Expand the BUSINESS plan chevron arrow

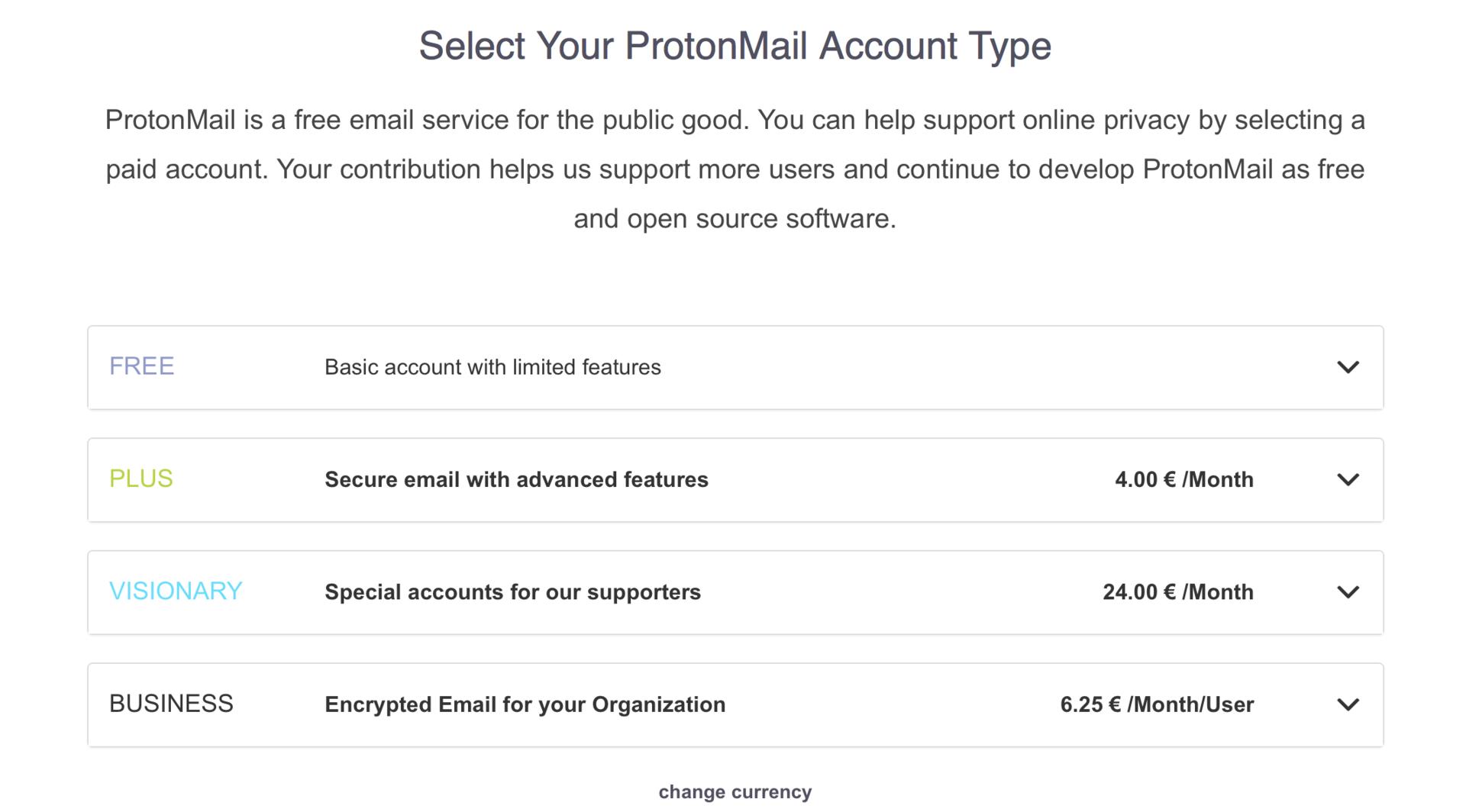[1348, 704]
